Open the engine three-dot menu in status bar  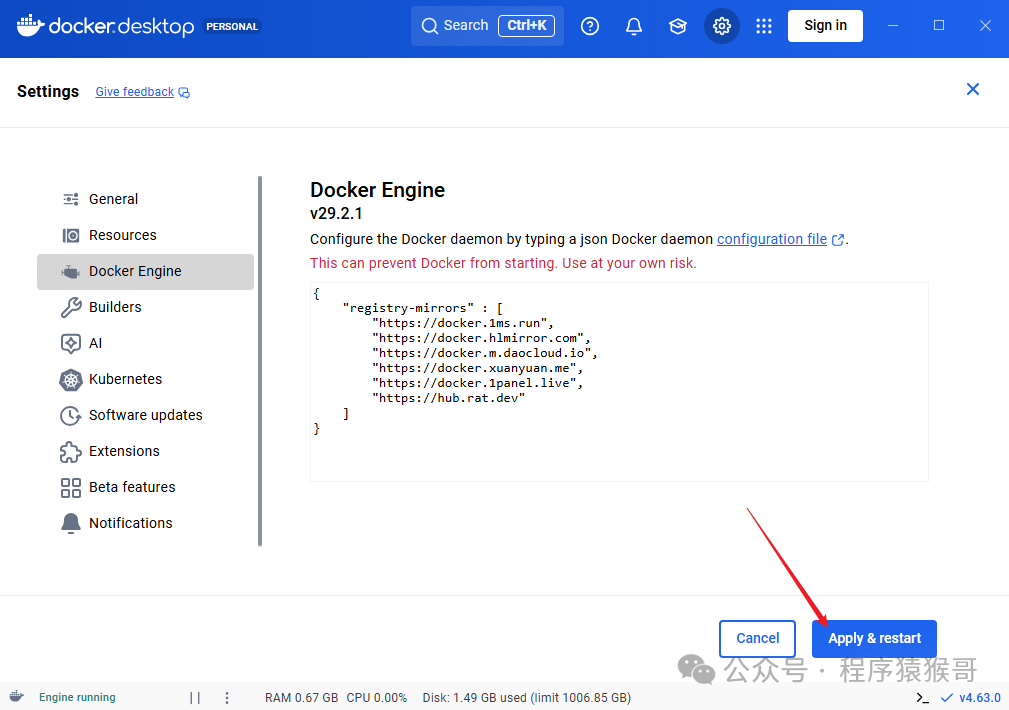(x=227, y=697)
